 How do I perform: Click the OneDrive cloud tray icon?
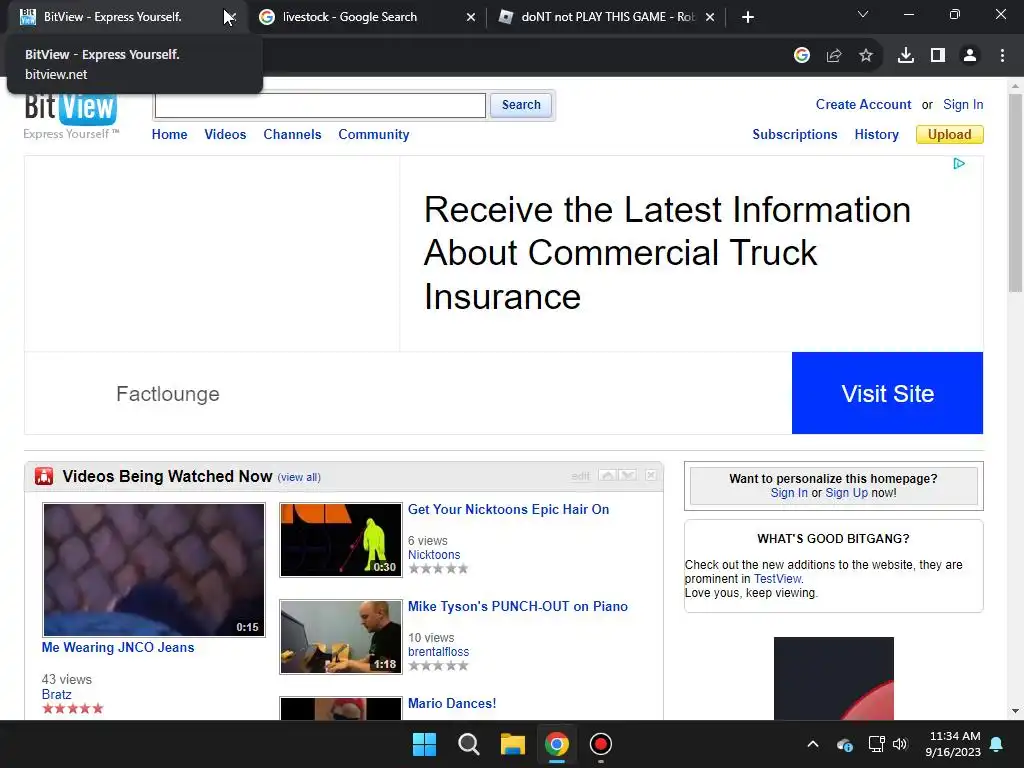844,744
